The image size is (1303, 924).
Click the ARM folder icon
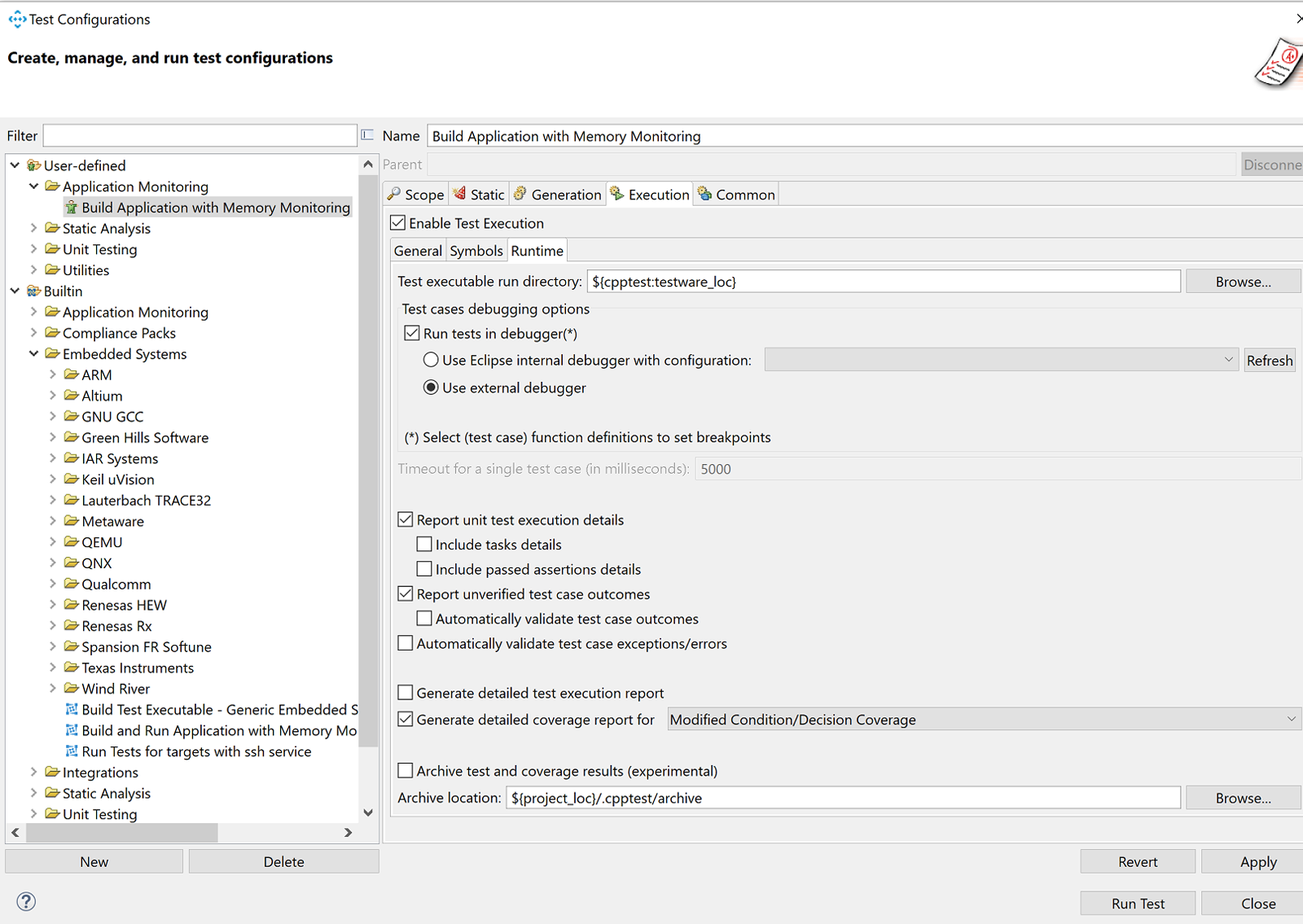[x=72, y=374]
